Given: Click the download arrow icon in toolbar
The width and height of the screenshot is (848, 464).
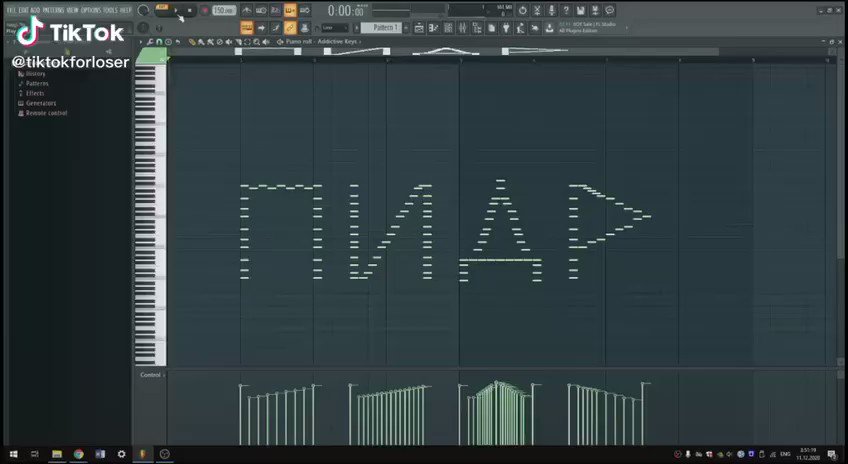Looking at the screenshot, I should 549,28.
